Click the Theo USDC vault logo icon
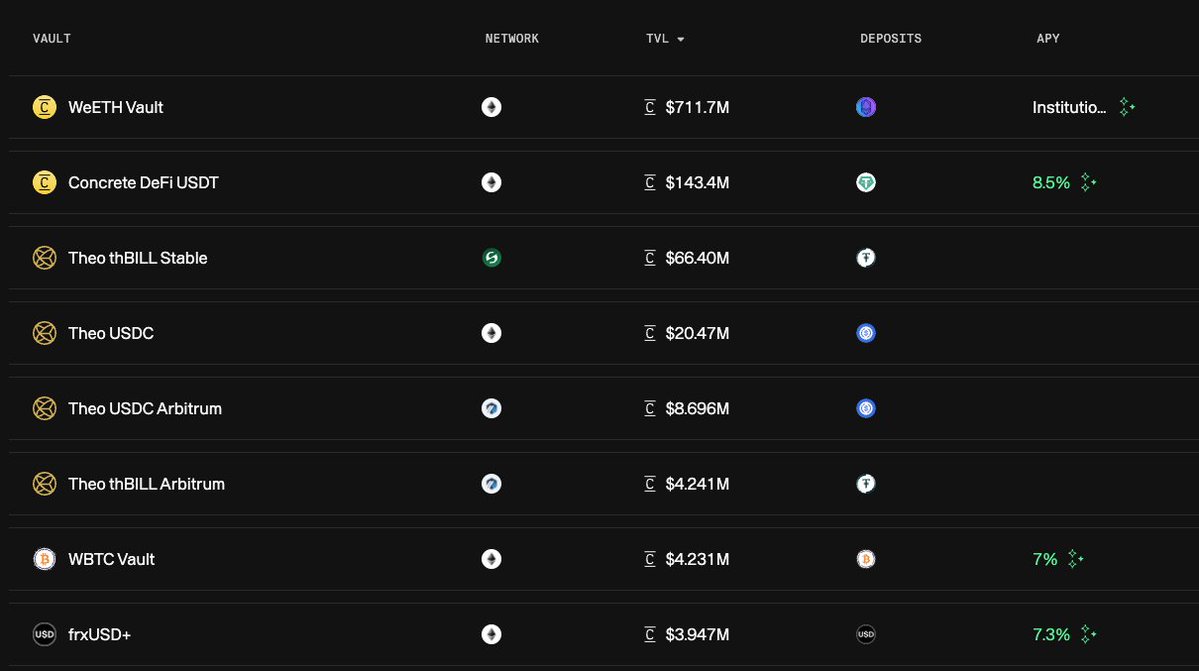Screen dimensions: 1199x671 [44, 333]
